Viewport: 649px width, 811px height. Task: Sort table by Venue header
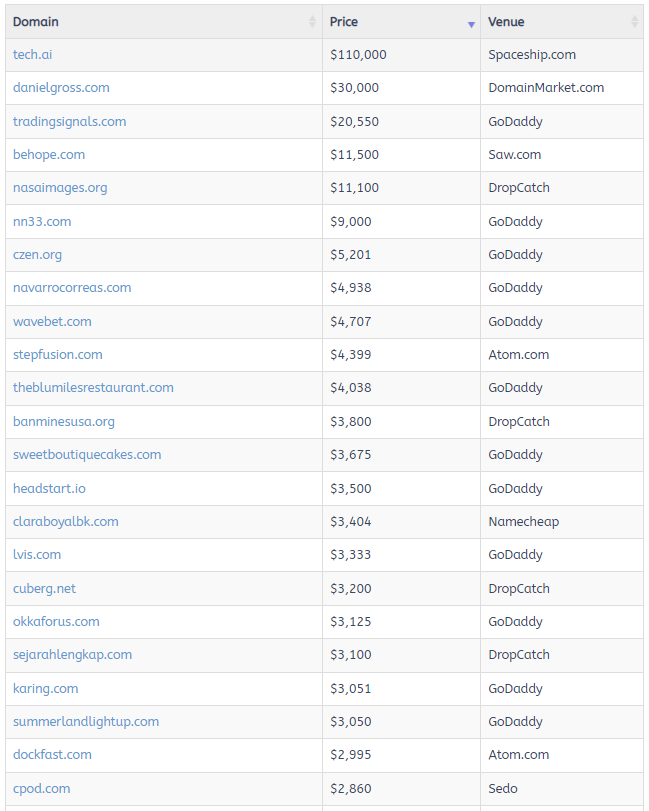pyautogui.click(x=506, y=22)
